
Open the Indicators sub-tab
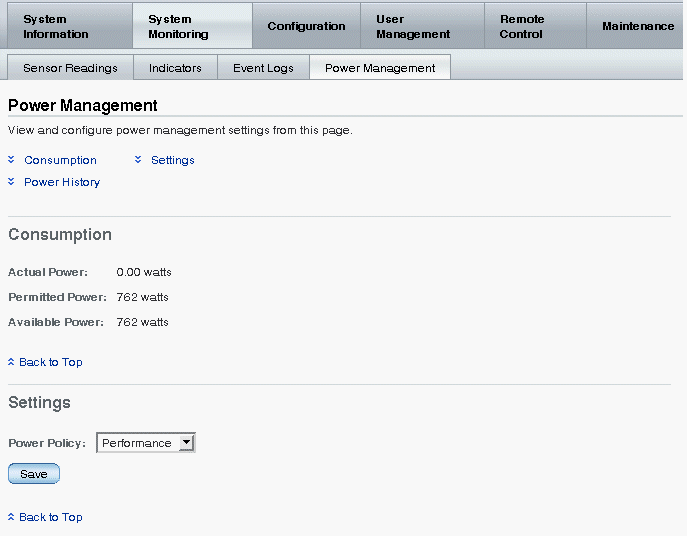click(175, 68)
